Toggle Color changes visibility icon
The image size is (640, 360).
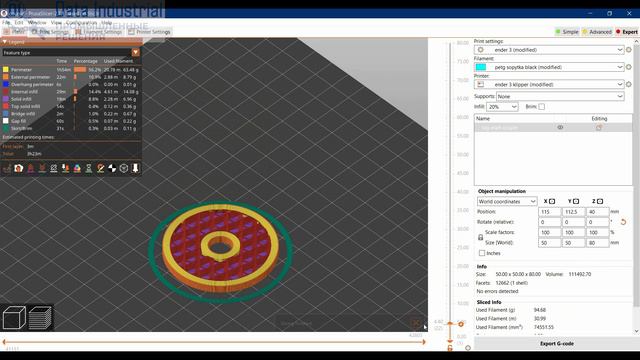pos(77,168)
